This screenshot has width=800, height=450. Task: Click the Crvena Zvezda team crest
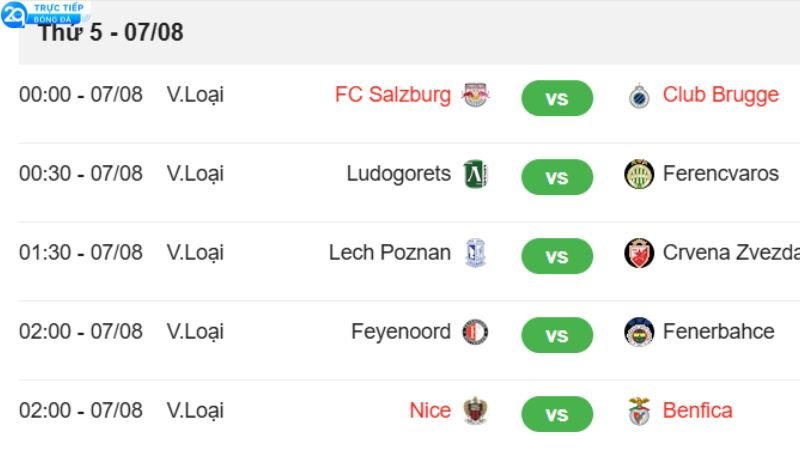[x=639, y=253]
